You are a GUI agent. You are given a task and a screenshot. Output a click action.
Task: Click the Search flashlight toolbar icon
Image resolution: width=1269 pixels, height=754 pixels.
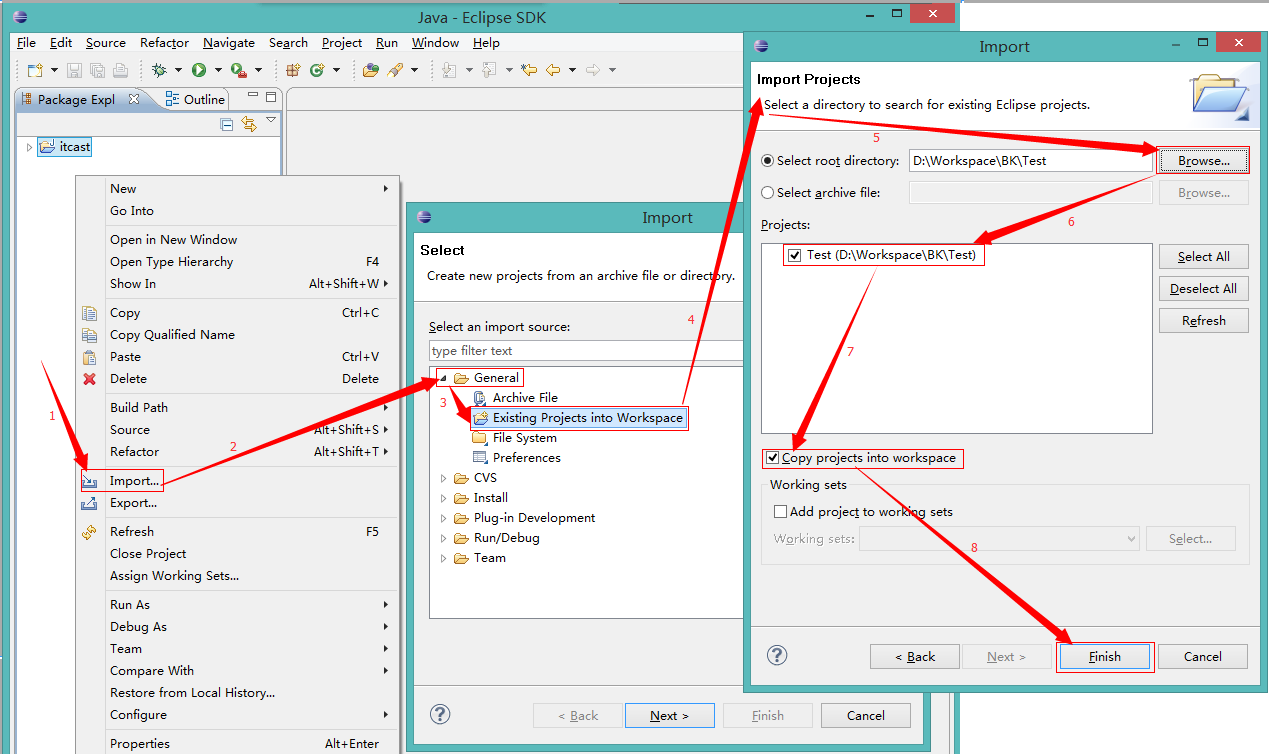click(395, 70)
